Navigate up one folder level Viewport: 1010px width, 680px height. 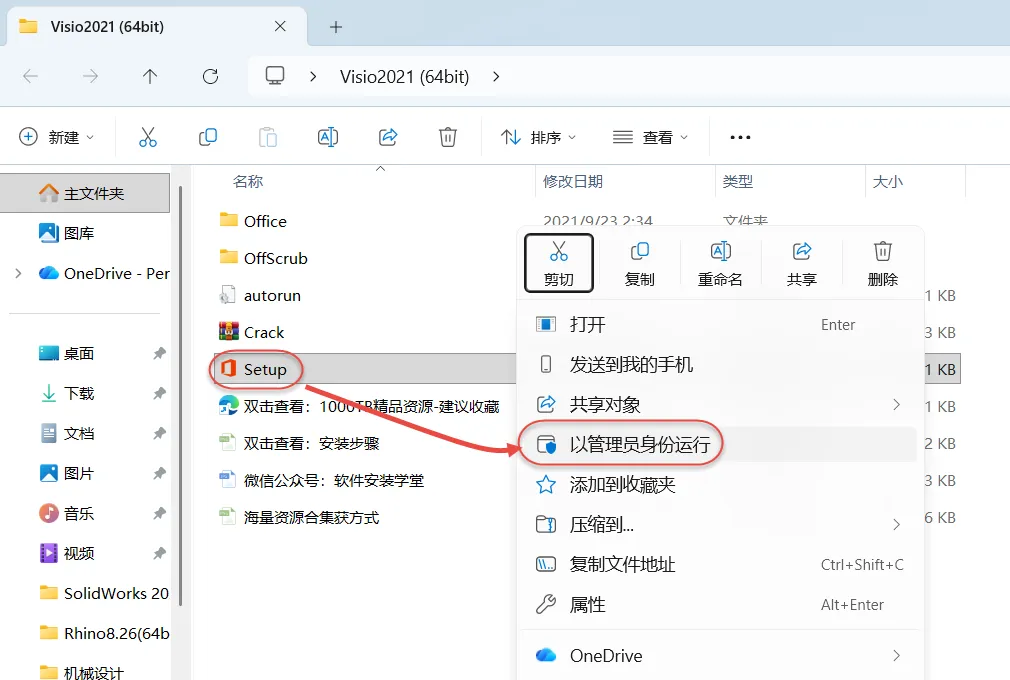(150, 77)
